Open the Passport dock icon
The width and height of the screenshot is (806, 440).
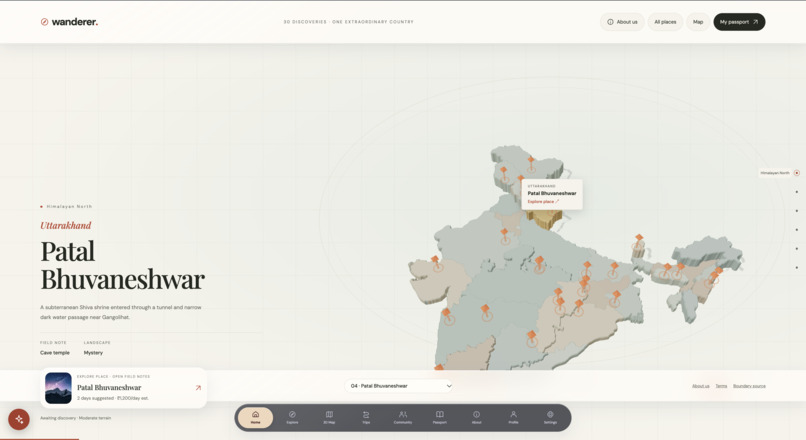[439, 417]
